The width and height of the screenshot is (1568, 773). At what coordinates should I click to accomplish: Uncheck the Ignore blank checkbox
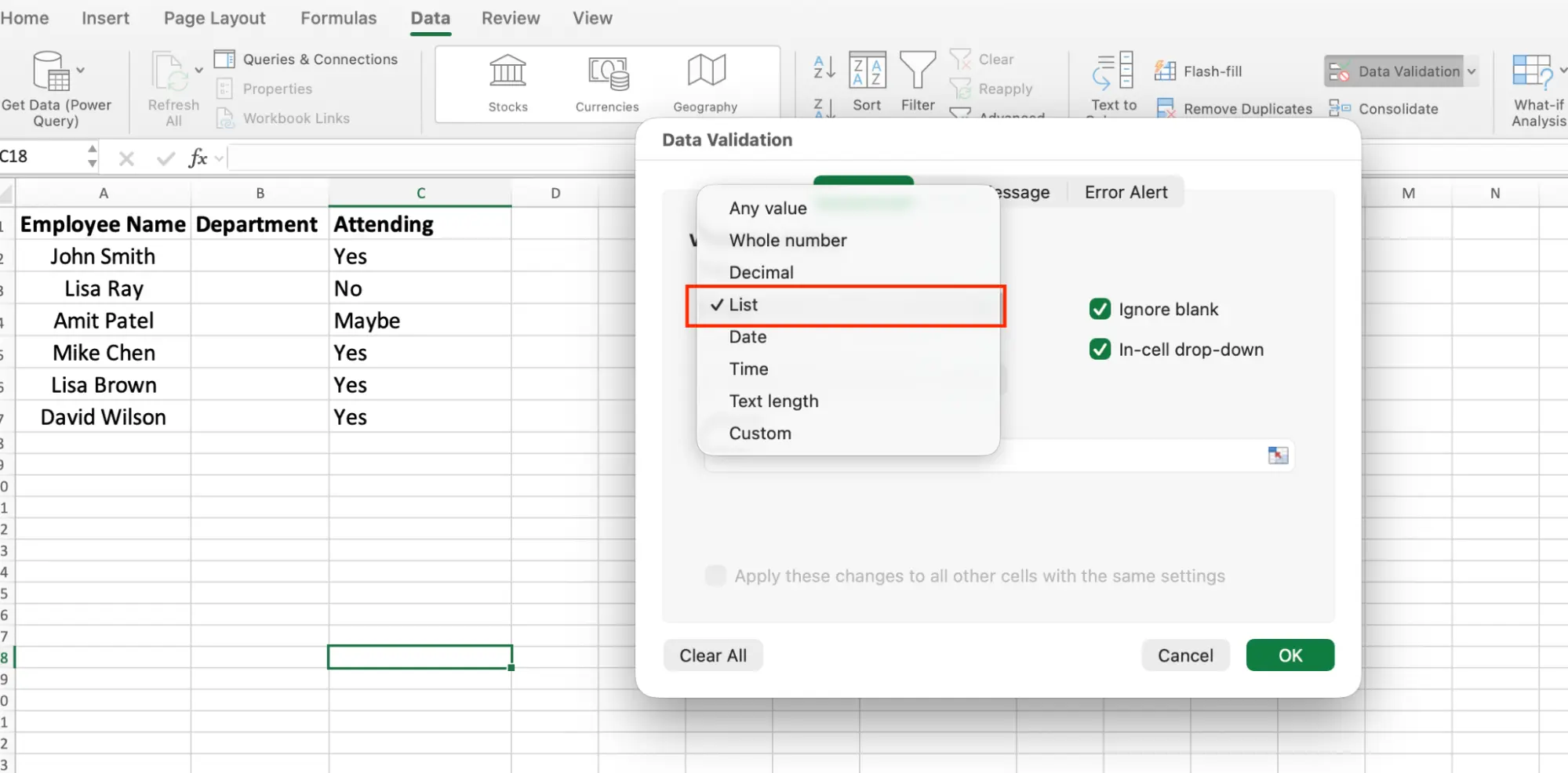click(1100, 309)
